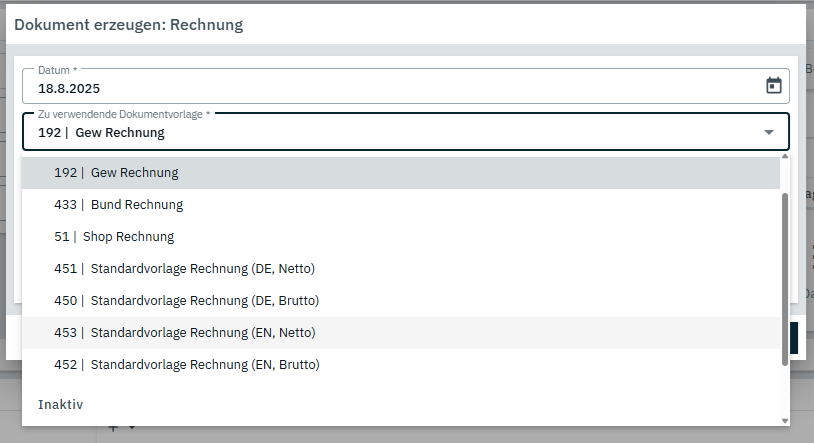Viewport: 814px width, 443px height.
Task: Open the calendar date picker icon
Action: [773, 86]
